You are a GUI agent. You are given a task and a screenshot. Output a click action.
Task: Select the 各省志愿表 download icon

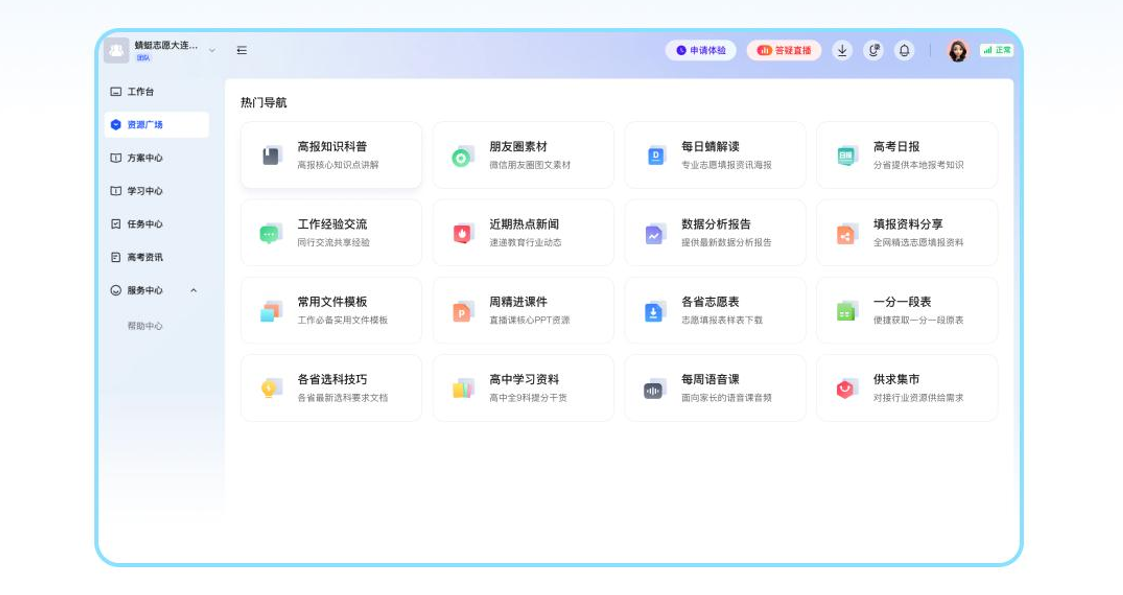(x=652, y=310)
